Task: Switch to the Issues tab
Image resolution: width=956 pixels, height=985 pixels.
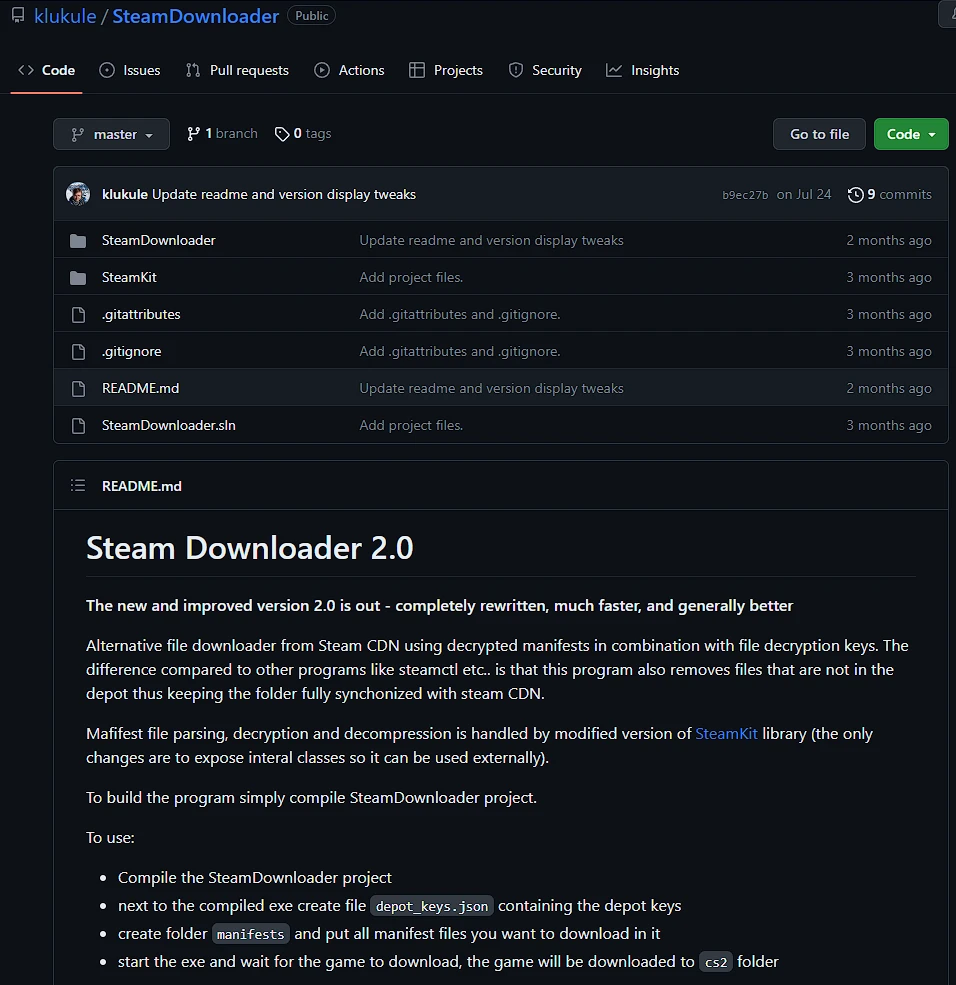Action: click(130, 70)
